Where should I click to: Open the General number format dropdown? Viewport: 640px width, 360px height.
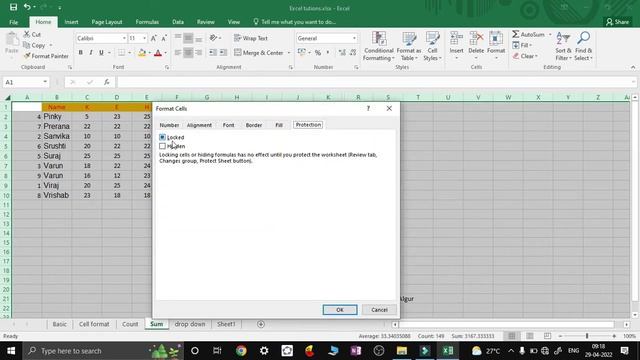click(x=354, y=38)
